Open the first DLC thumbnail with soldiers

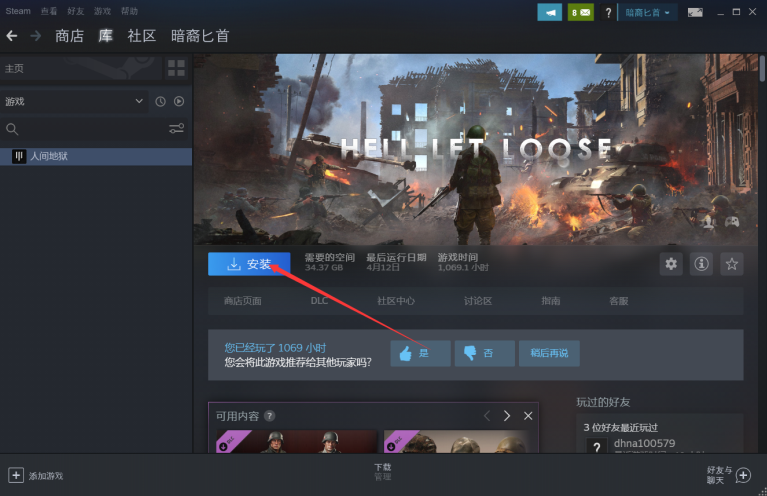click(297, 441)
